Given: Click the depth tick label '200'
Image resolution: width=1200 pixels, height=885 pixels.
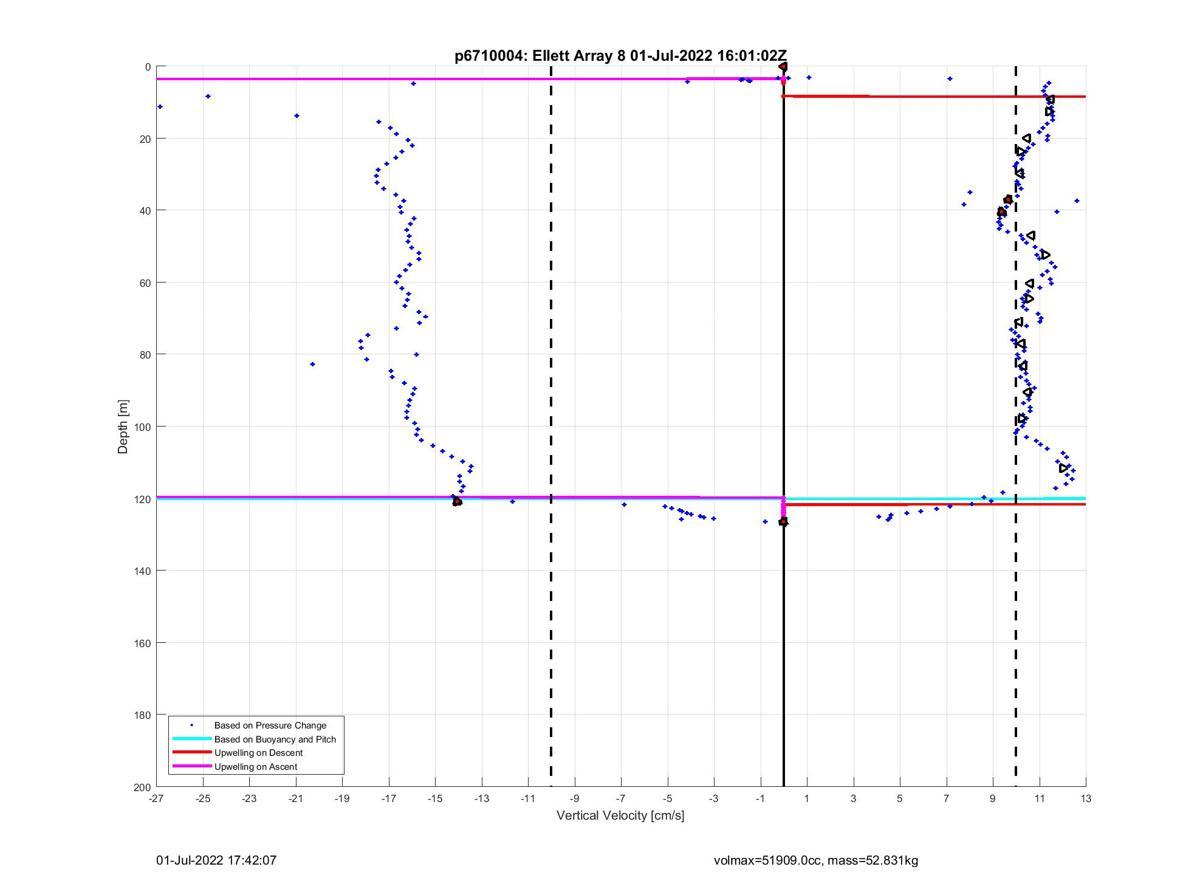Looking at the screenshot, I should 142,787.
